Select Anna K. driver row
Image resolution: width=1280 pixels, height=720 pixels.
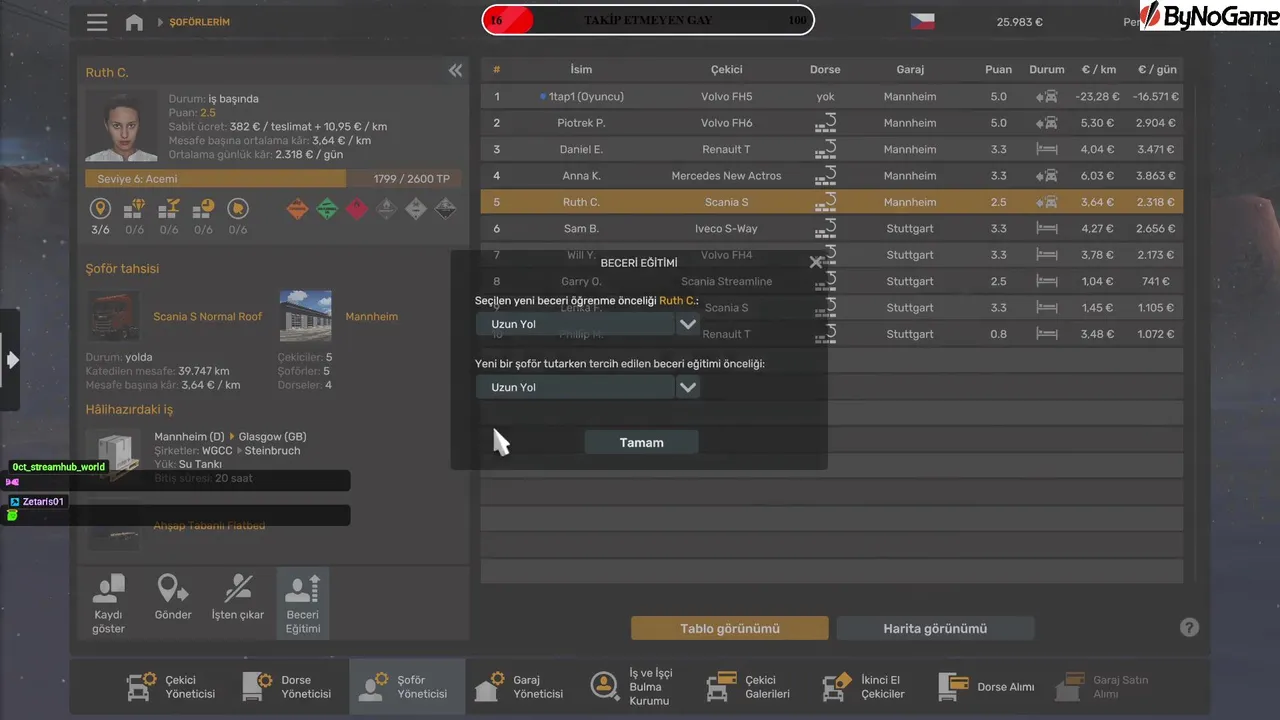click(832, 176)
